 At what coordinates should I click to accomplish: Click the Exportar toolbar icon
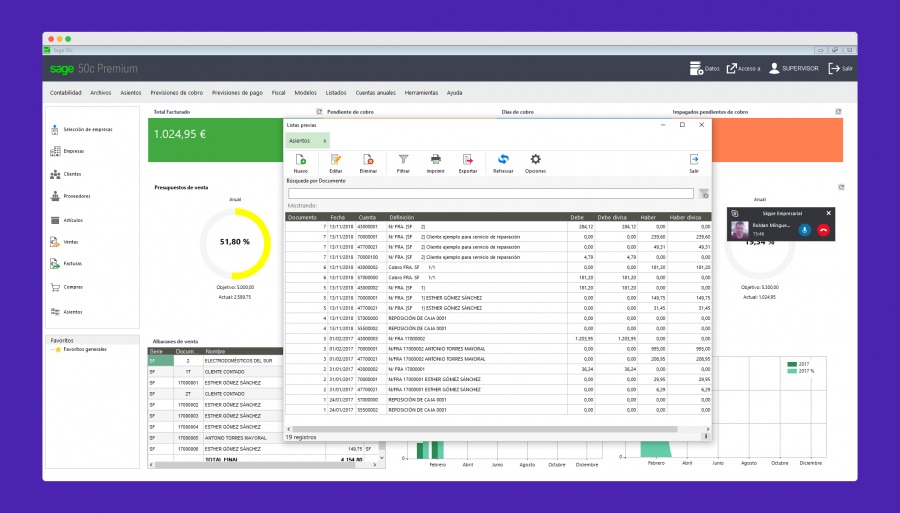pyautogui.click(x=468, y=160)
